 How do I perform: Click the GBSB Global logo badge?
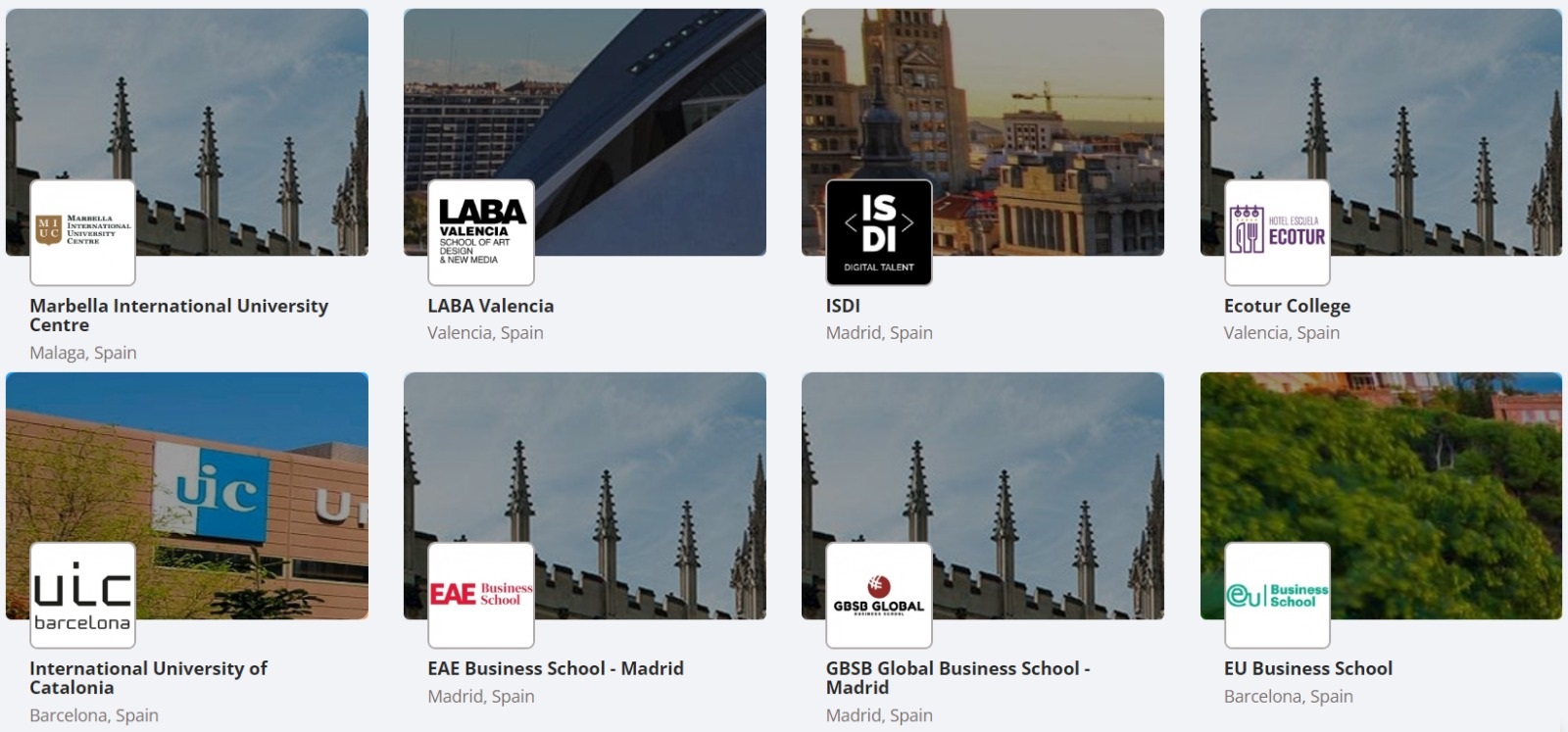tap(879, 596)
